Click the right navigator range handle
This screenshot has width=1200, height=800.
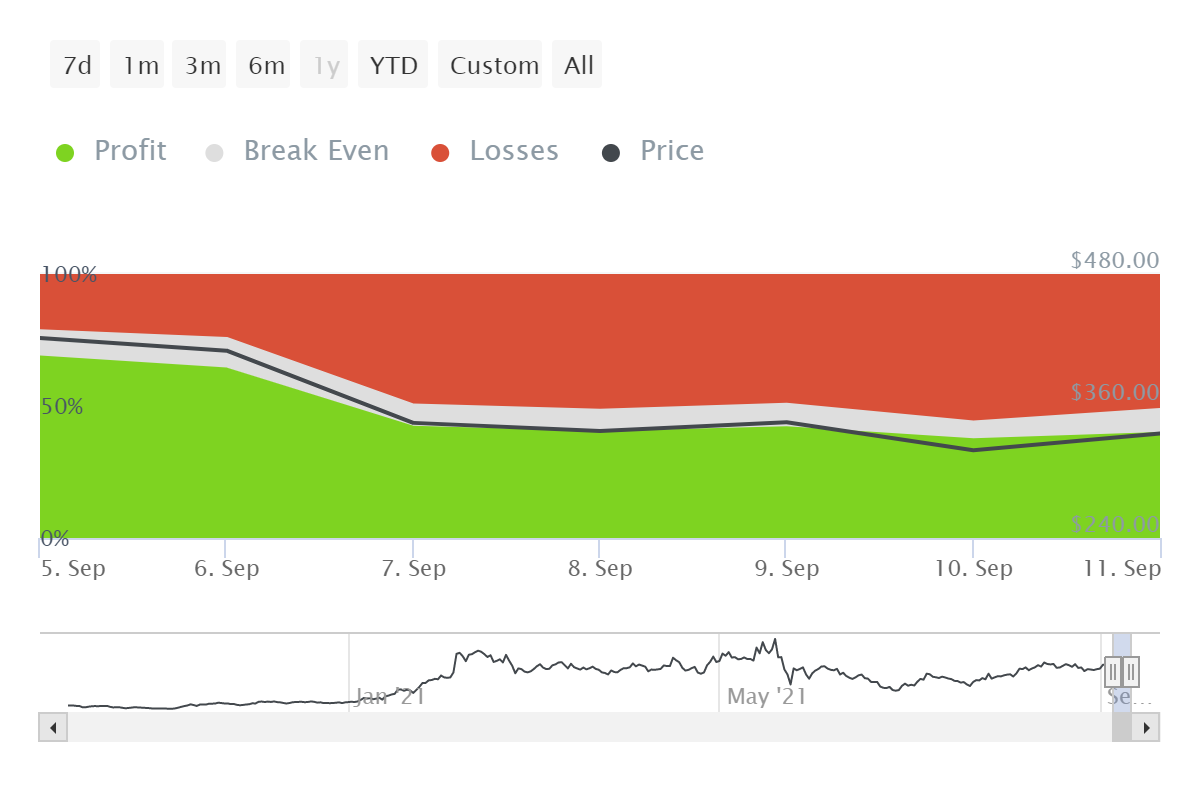click(1131, 671)
